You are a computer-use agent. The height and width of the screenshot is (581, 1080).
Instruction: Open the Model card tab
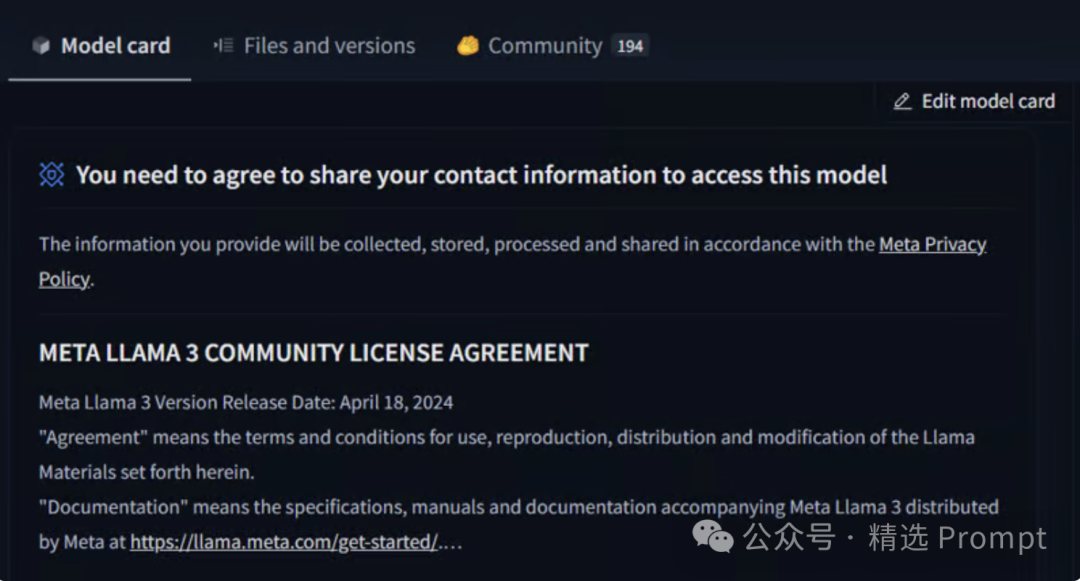pyautogui.click(x=100, y=46)
